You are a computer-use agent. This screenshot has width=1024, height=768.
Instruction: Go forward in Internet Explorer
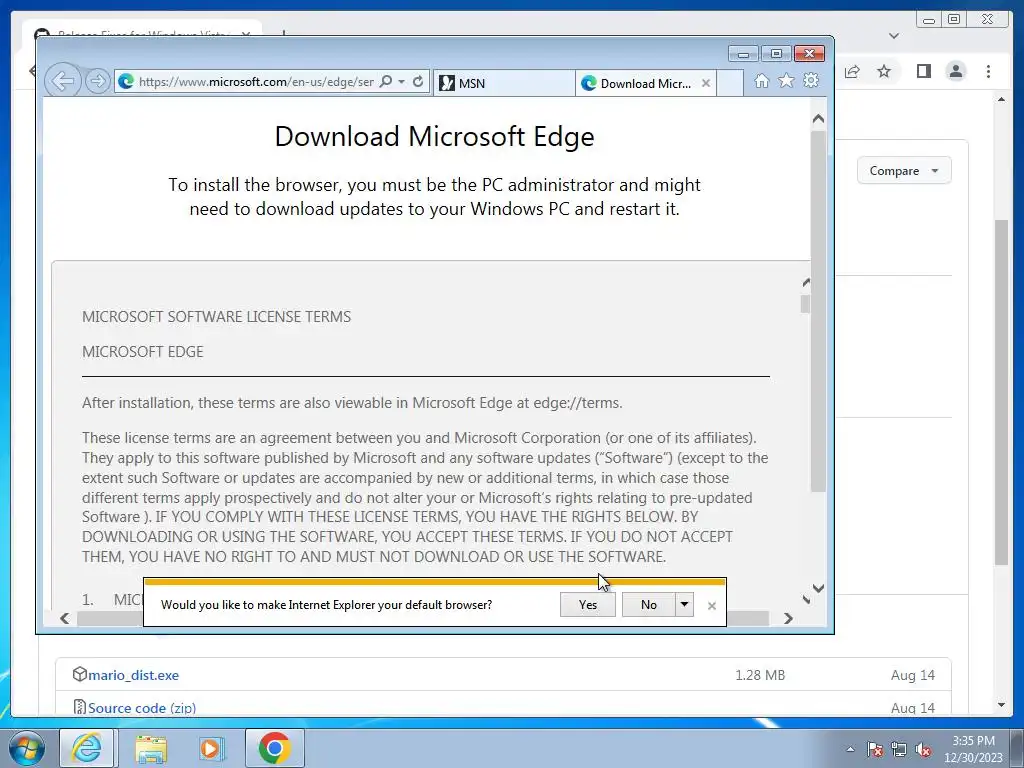point(97,81)
